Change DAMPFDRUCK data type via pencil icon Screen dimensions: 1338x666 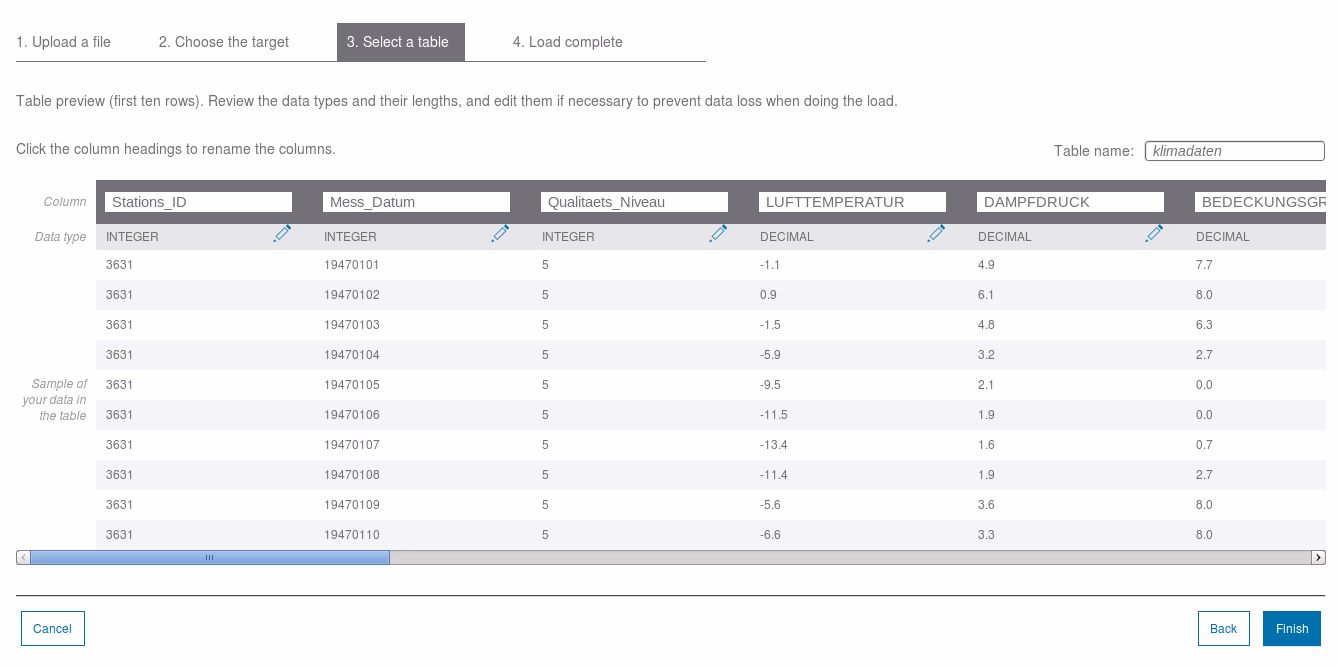click(1154, 234)
